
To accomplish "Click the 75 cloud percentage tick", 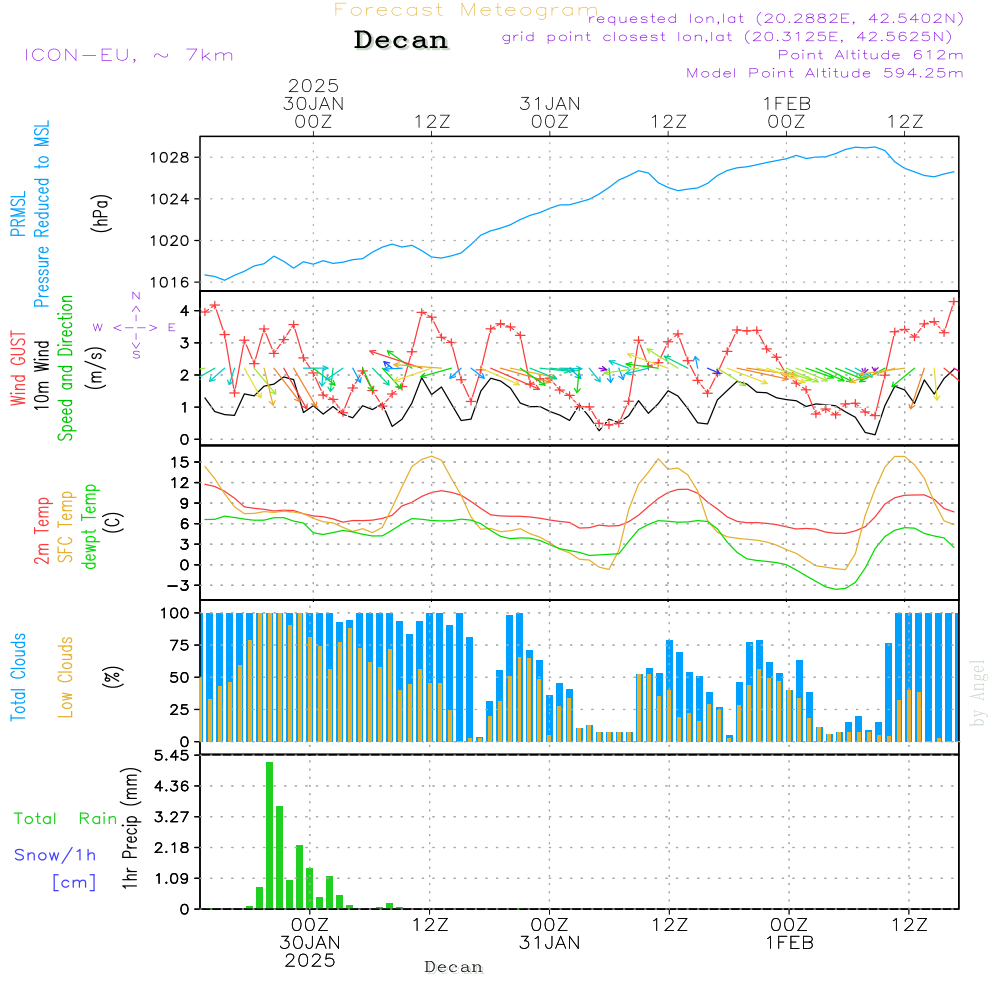I will point(180,645).
